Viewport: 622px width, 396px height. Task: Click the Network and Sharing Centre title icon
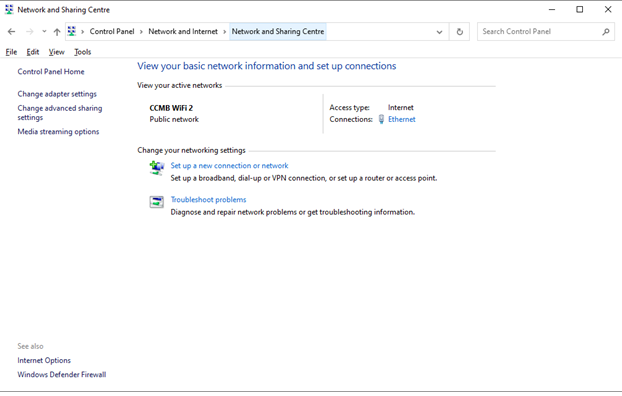[9, 10]
